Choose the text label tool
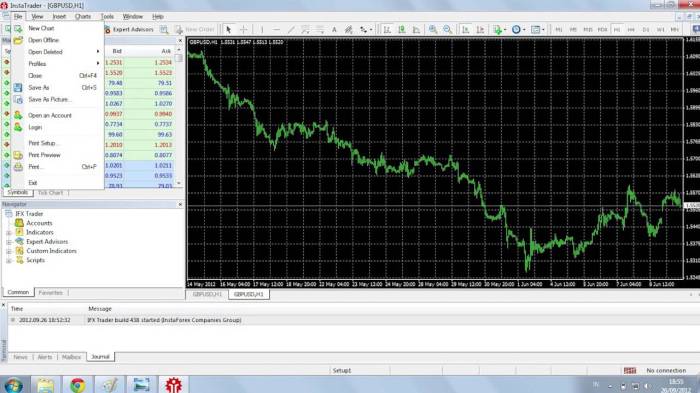 (x=349, y=29)
